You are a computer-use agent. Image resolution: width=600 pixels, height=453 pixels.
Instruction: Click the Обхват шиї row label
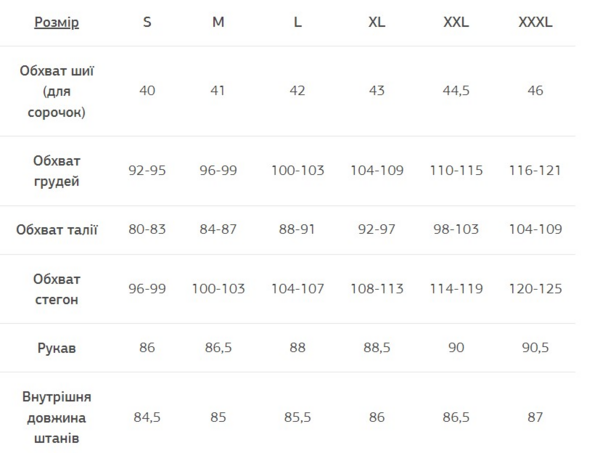[x=56, y=91]
